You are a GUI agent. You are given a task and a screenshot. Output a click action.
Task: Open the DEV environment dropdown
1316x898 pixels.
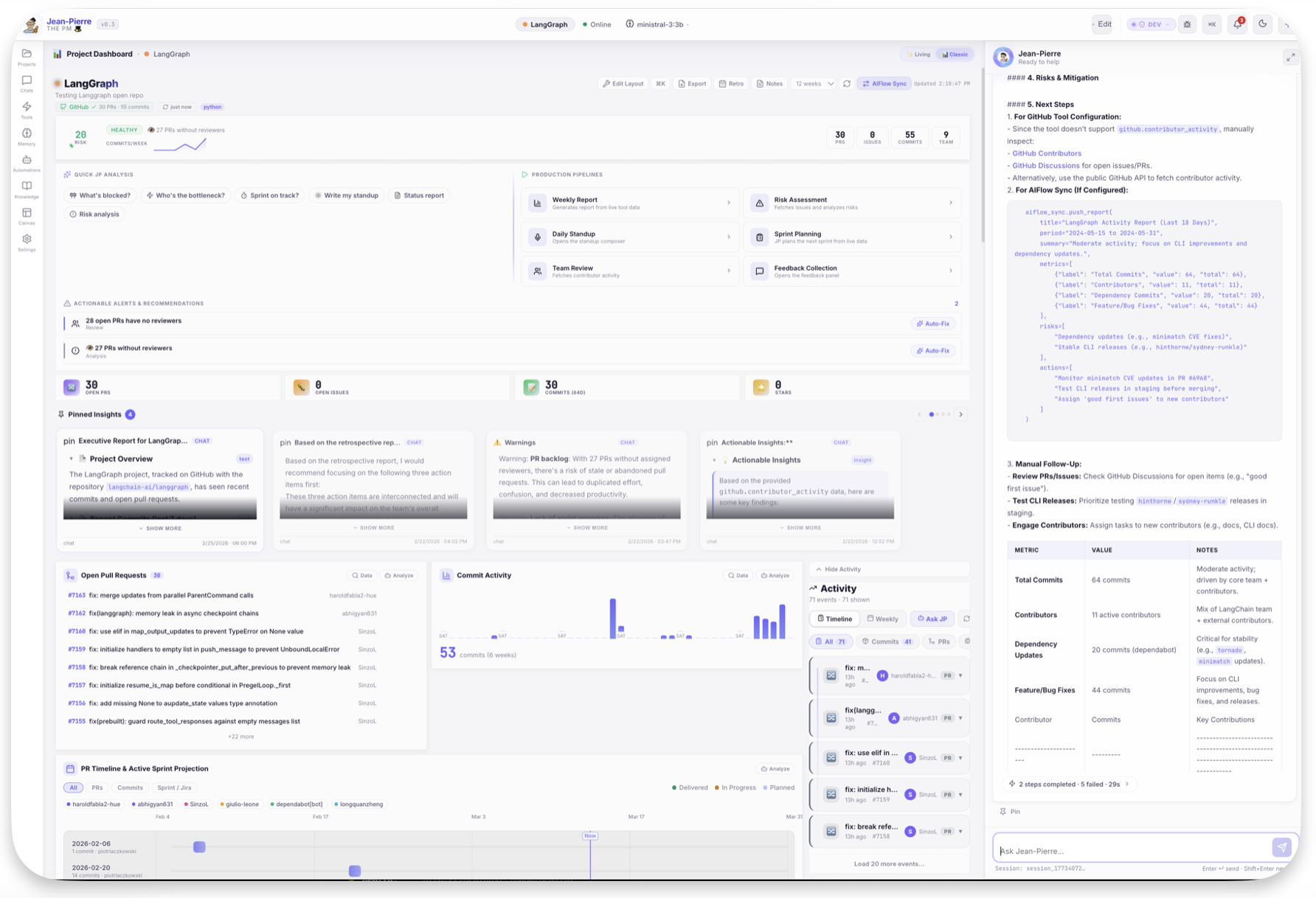[x=1150, y=24]
